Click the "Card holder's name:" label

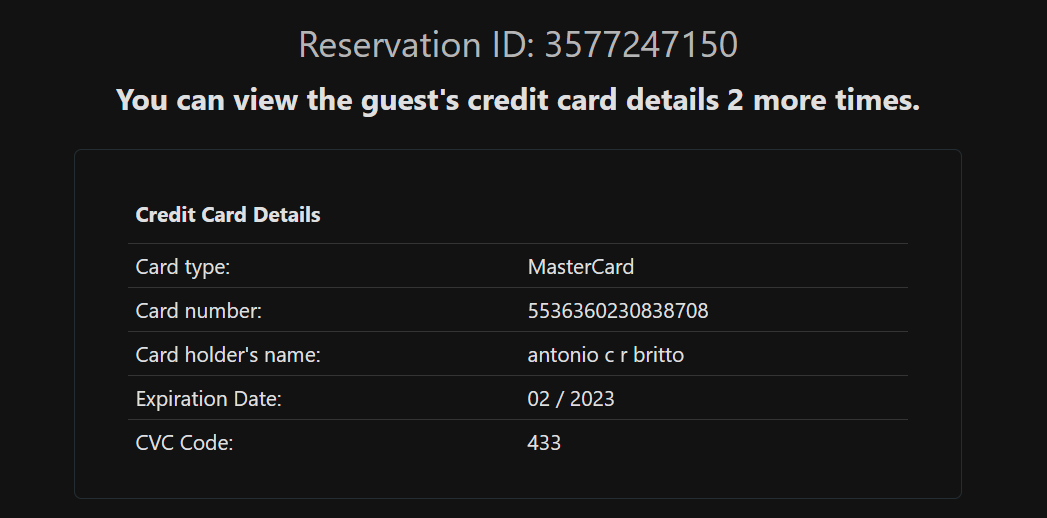(227, 355)
